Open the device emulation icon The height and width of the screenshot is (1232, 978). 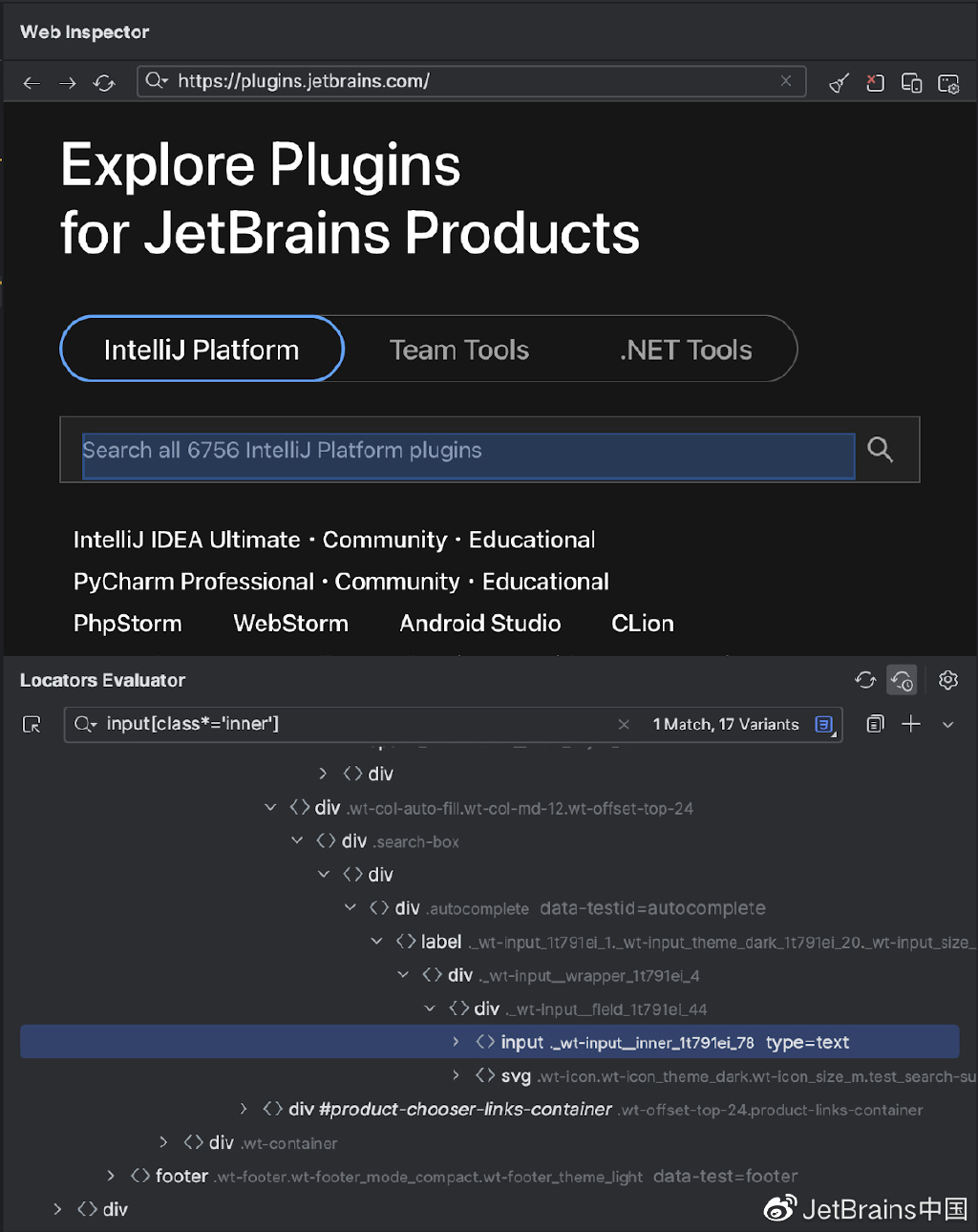point(911,83)
